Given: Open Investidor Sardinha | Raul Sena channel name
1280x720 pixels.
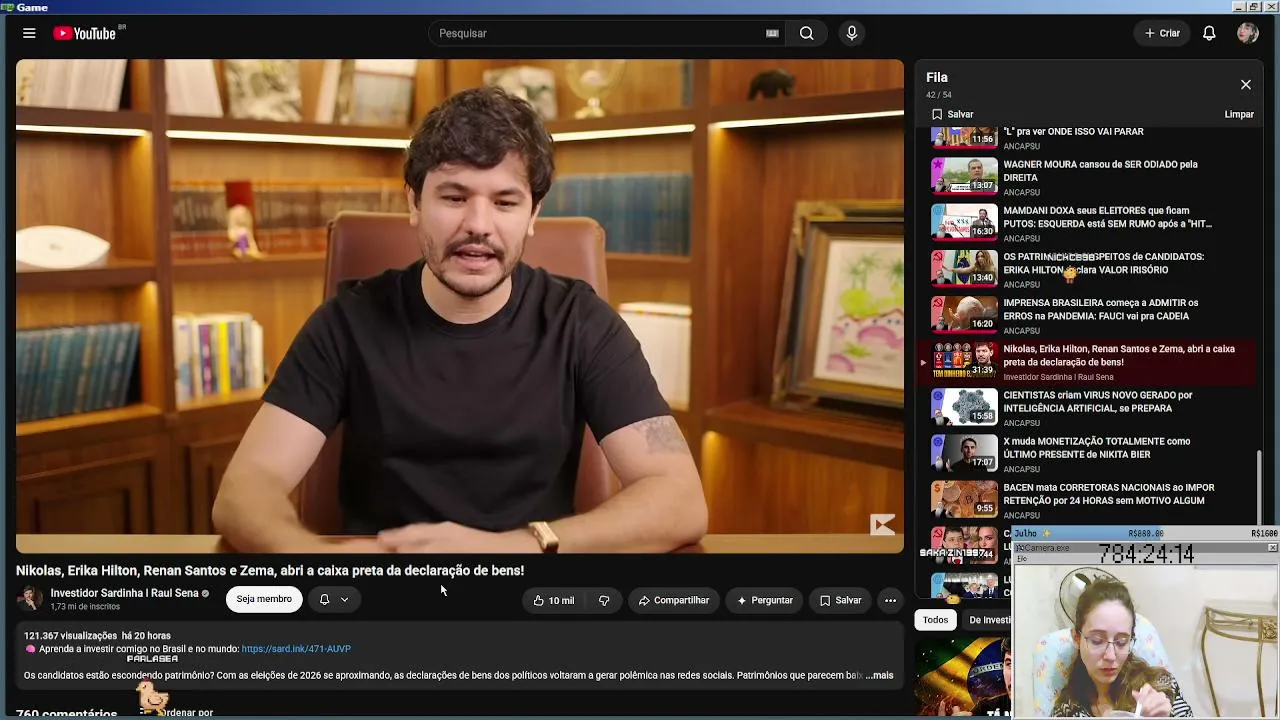Looking at the screenshot, I should tap(125, 593).
